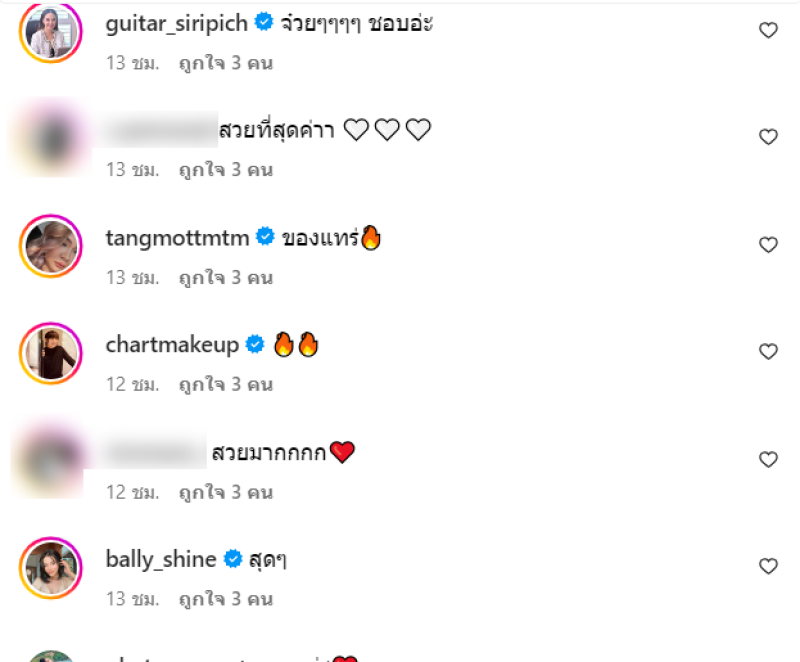This screenshot has height=662, width=800.
Task: Click the 12 ชม. timestamp under chartmakeup
Action: [133, 385]
